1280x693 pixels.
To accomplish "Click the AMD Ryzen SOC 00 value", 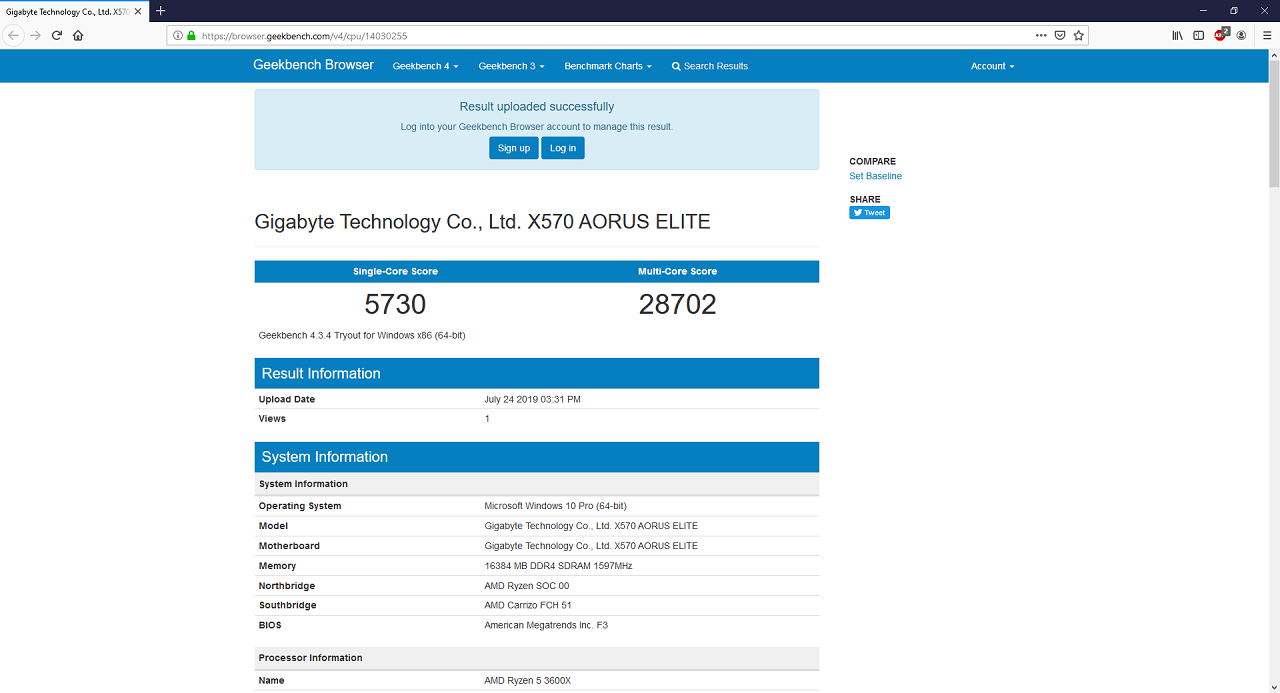I will tap(527, 586).
